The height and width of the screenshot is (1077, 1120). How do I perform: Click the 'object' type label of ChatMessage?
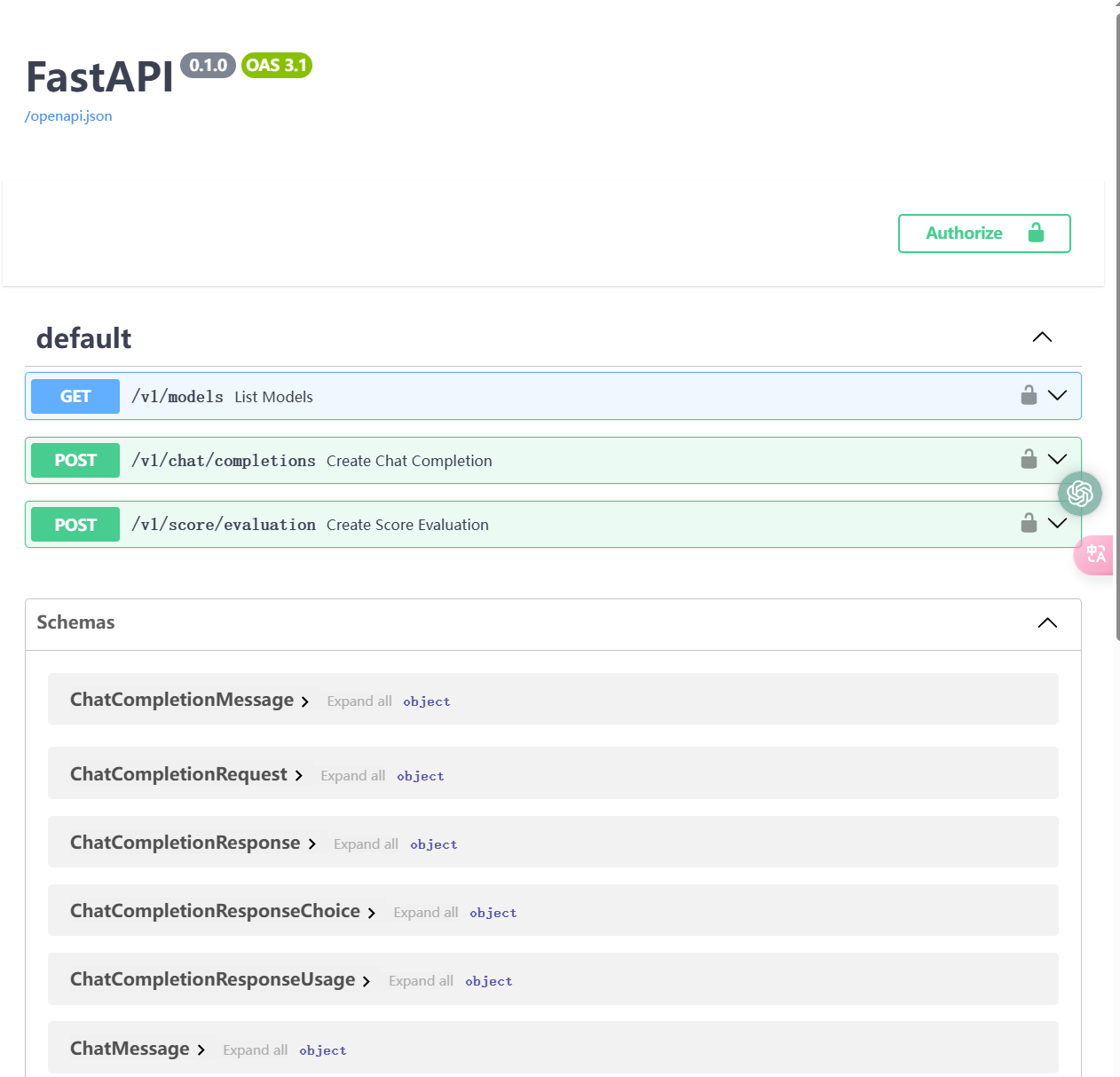[323, 1050]
